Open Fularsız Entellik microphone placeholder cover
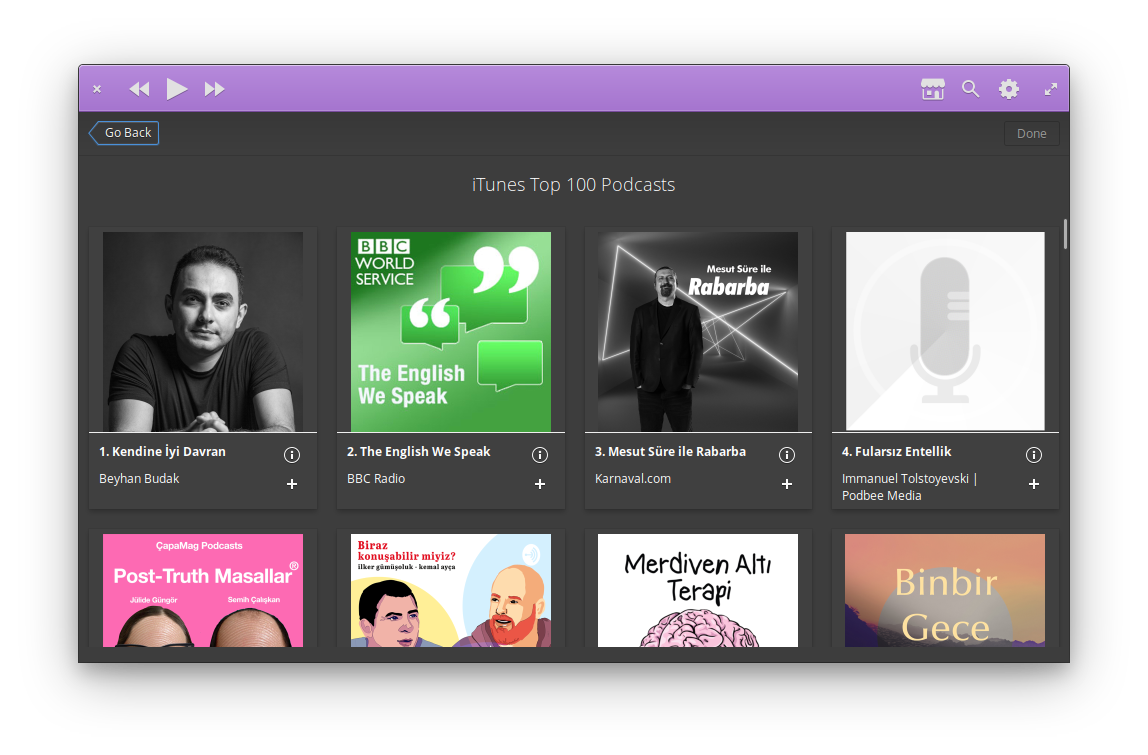1148x755 pixels. [945, 332]
